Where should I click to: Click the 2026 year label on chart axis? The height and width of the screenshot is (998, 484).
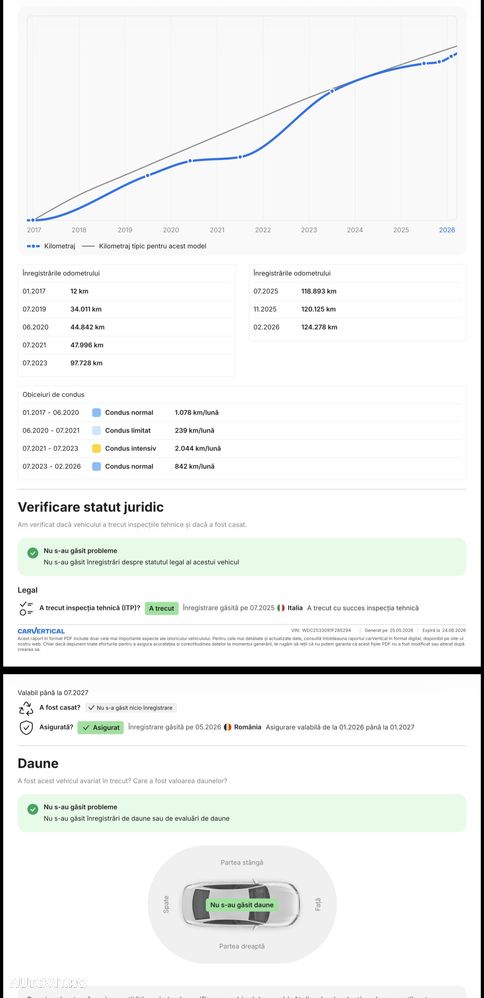coord(447,230)
